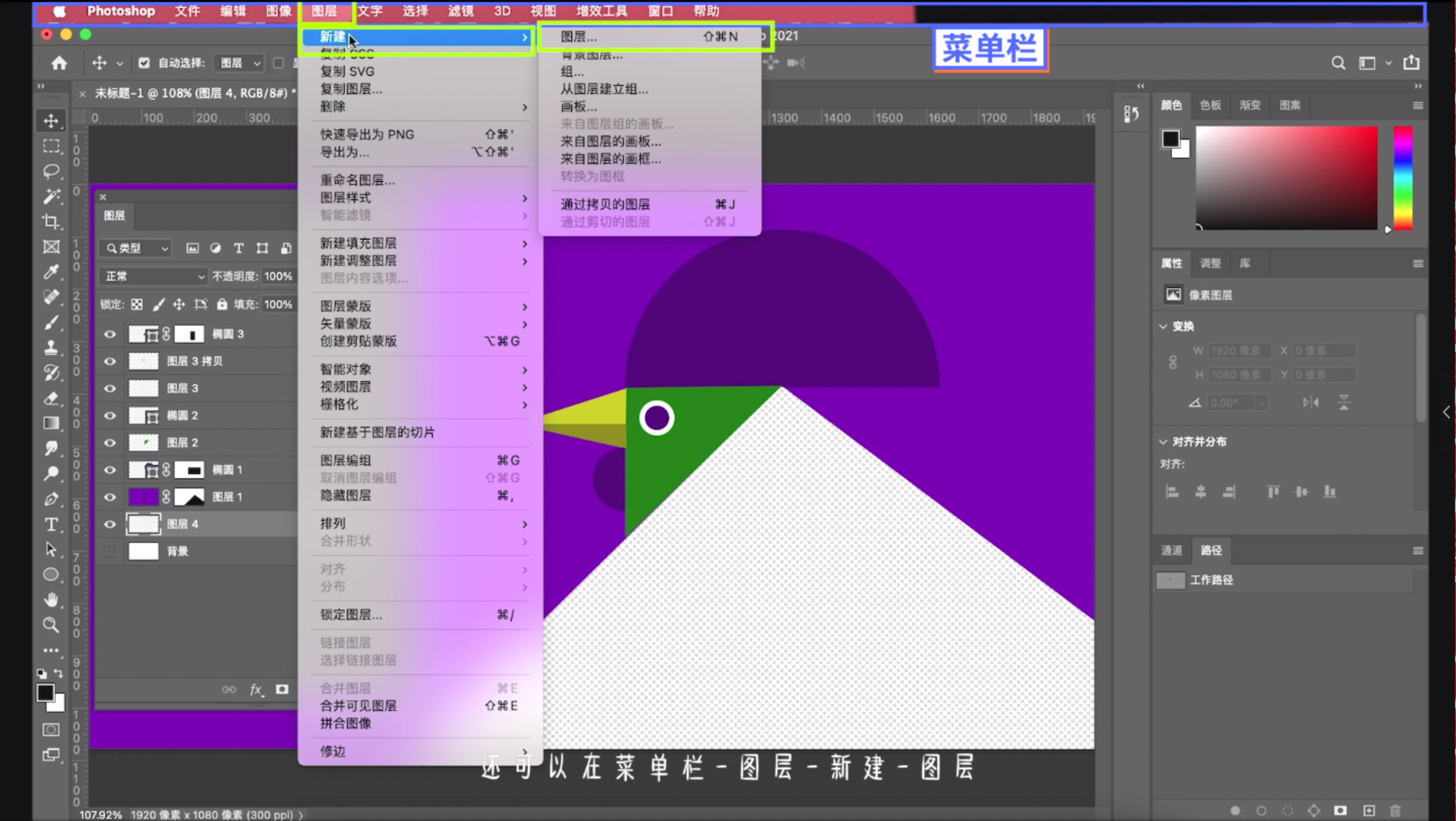
Task: Select the Move tool
Action: pos(52,120)
